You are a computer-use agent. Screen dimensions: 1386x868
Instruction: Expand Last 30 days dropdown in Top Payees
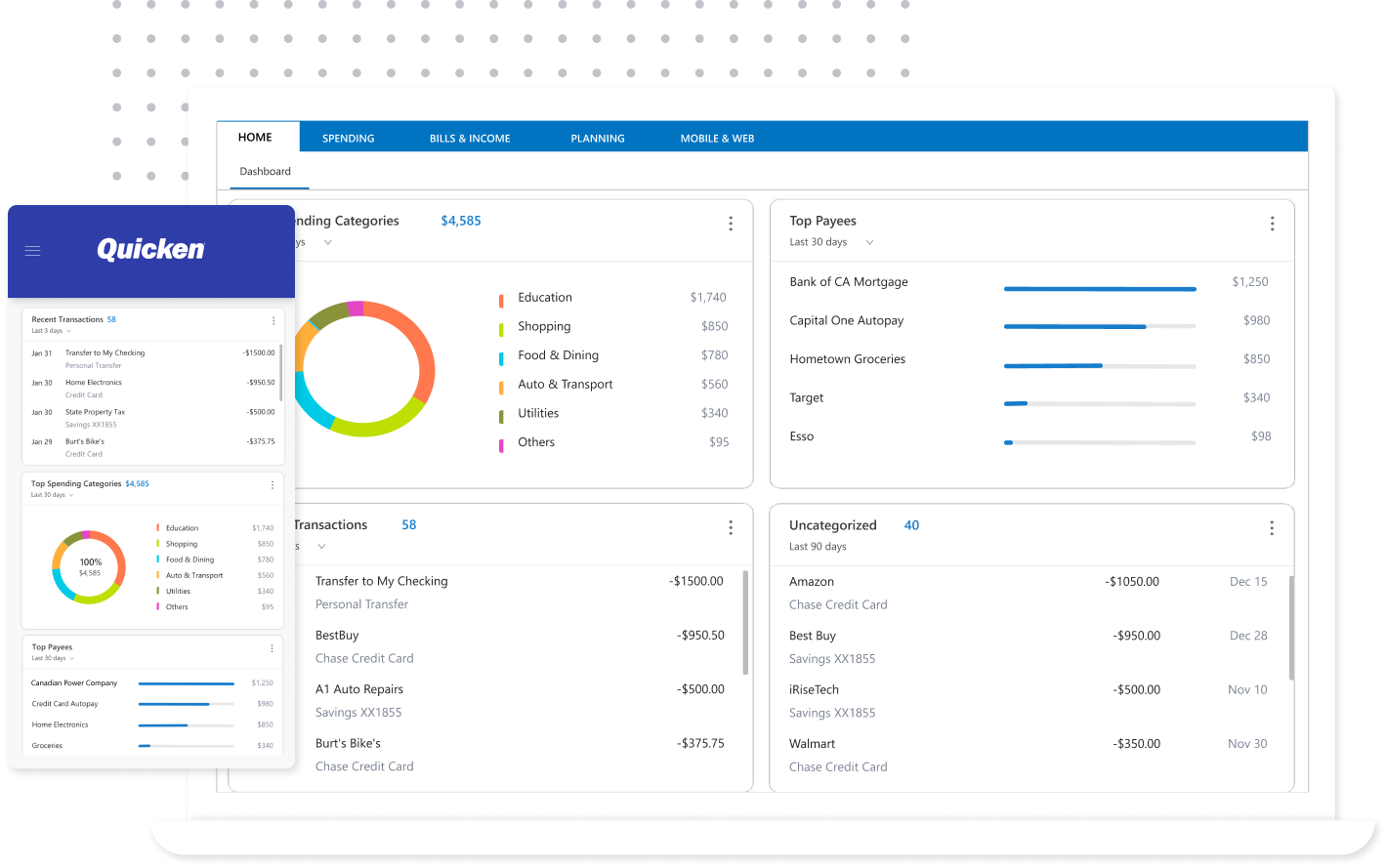[x=869, y=242]
